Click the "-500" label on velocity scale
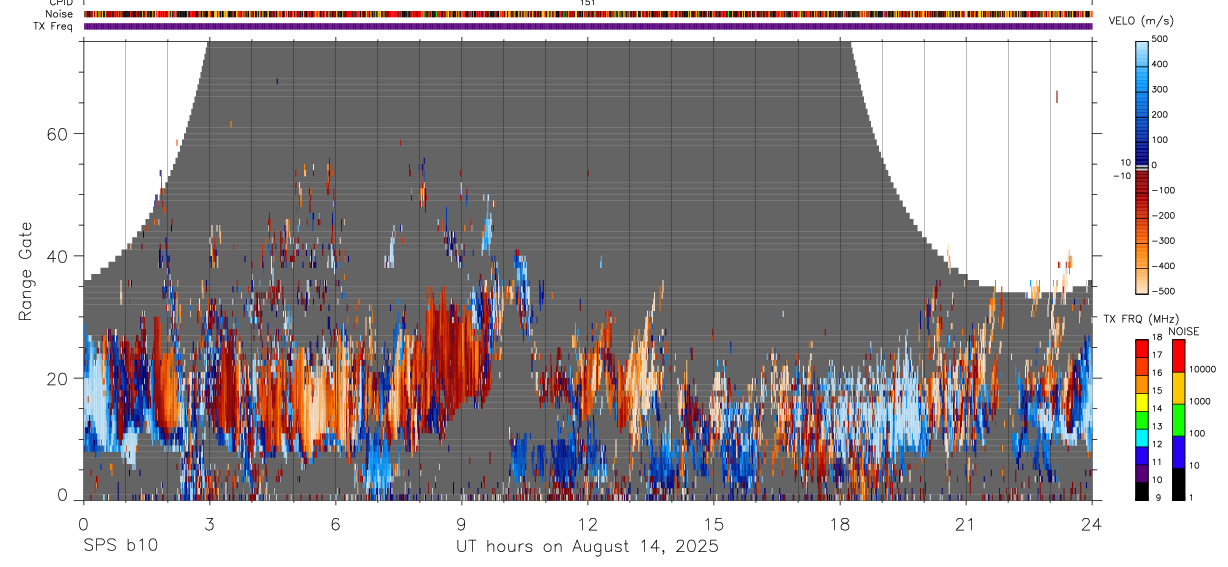The height and width of the screenshot is (567, 1228). 1163,291
